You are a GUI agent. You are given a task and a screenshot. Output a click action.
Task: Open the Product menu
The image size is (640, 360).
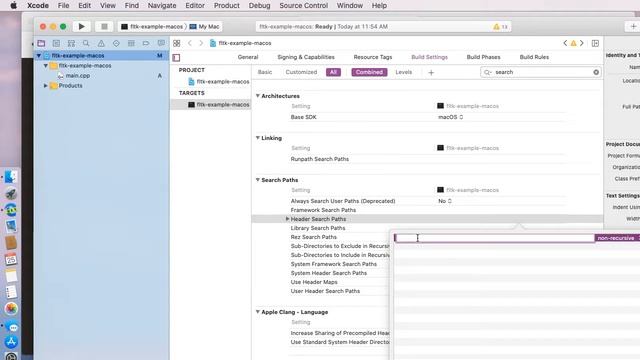click(x=227, y=6)
